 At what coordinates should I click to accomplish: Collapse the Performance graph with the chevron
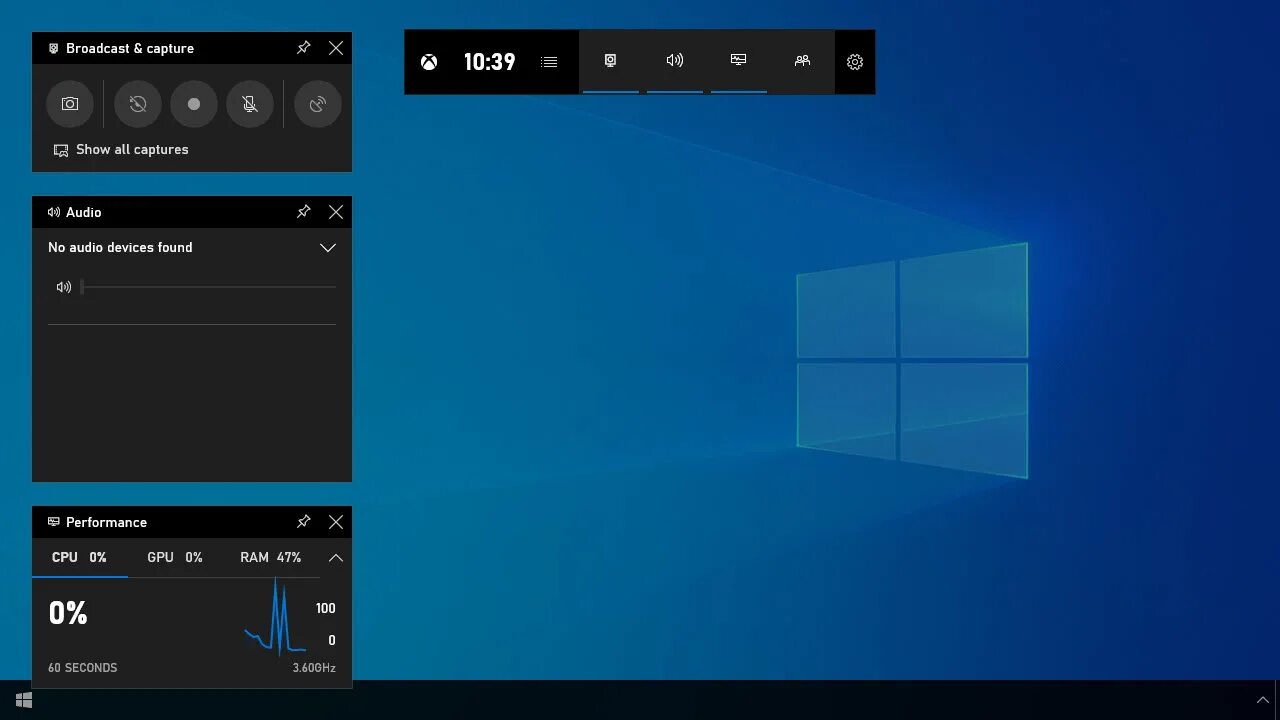[x=335, y=557]
